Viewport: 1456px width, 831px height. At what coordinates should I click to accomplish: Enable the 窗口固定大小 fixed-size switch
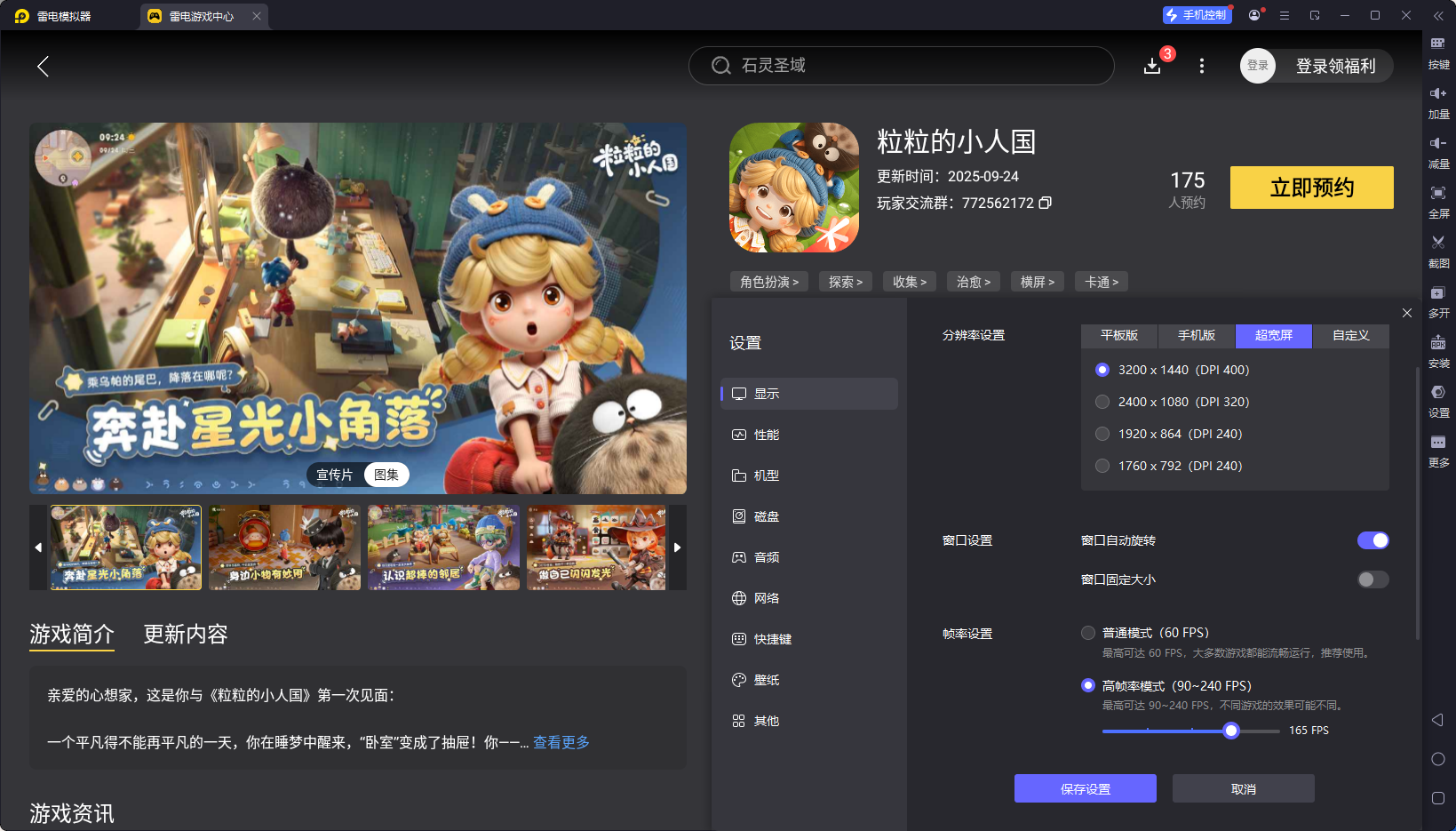point(1371,579)
